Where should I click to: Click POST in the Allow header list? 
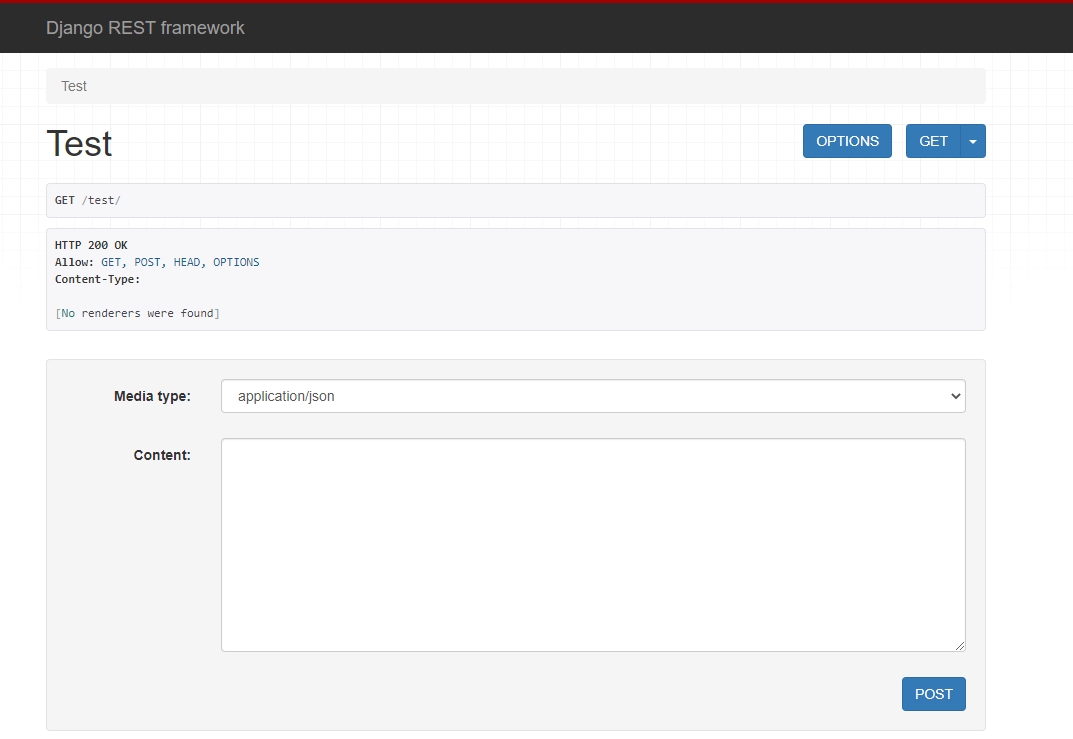(147, 262)
